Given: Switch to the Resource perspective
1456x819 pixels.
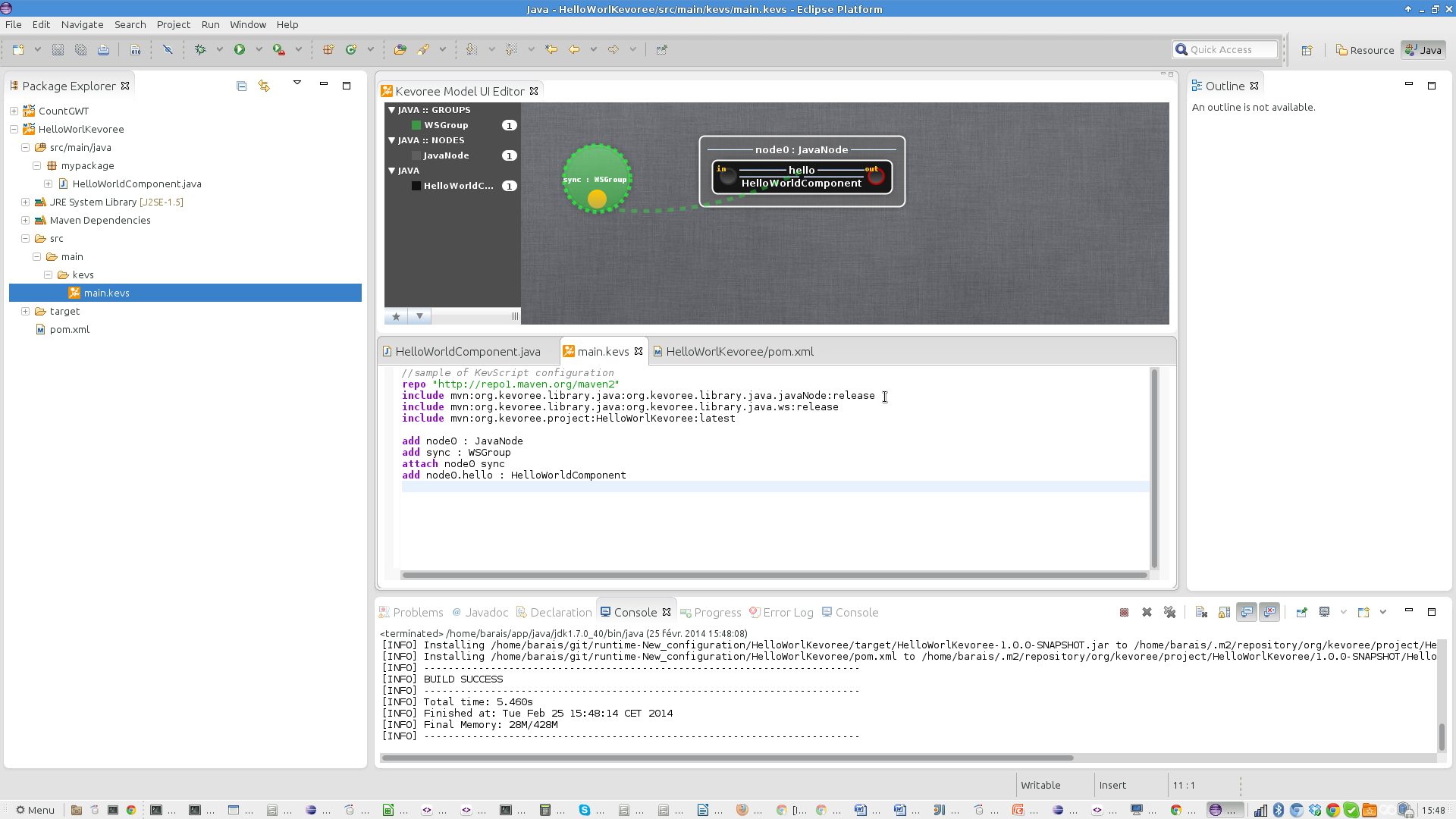Looking at the screenshot, I should [x=1365, y=50].
